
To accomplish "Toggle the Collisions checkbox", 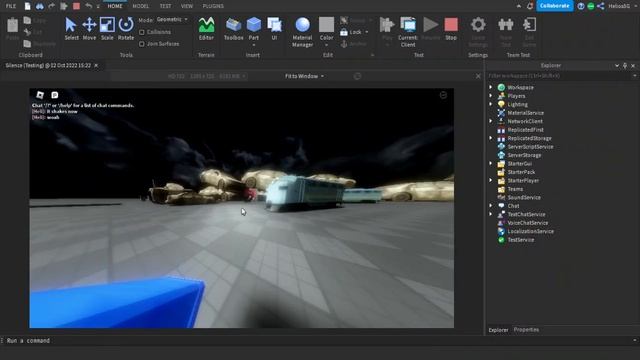I will point(142,32).
